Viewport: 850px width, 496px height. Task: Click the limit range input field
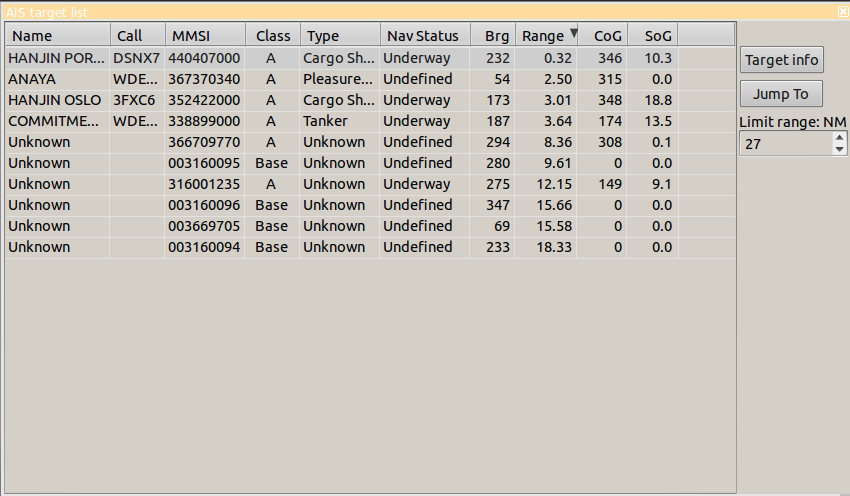coord(785,144)
